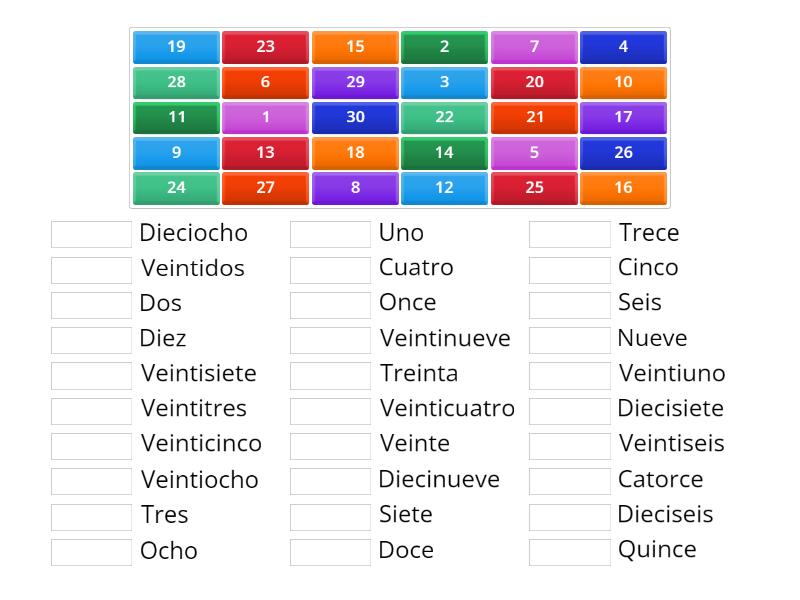The width and height of the screenshot is (800, 600).
Task: Click the word Veintisiete
Action: click(200, 374)
